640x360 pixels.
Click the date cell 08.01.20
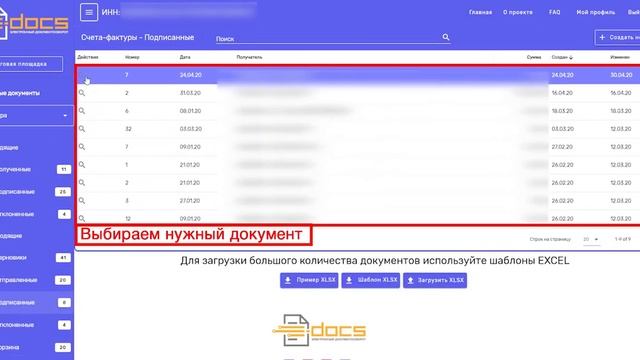point(190,111)
